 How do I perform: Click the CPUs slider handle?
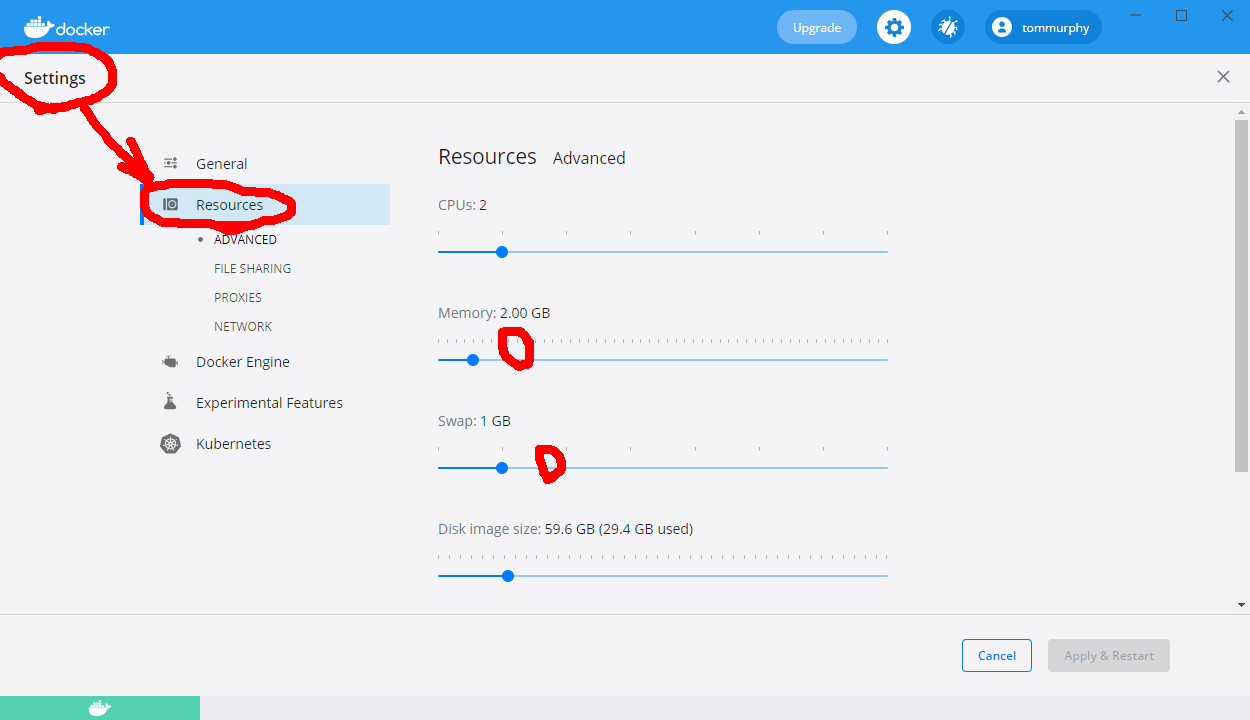click(502, 252)
